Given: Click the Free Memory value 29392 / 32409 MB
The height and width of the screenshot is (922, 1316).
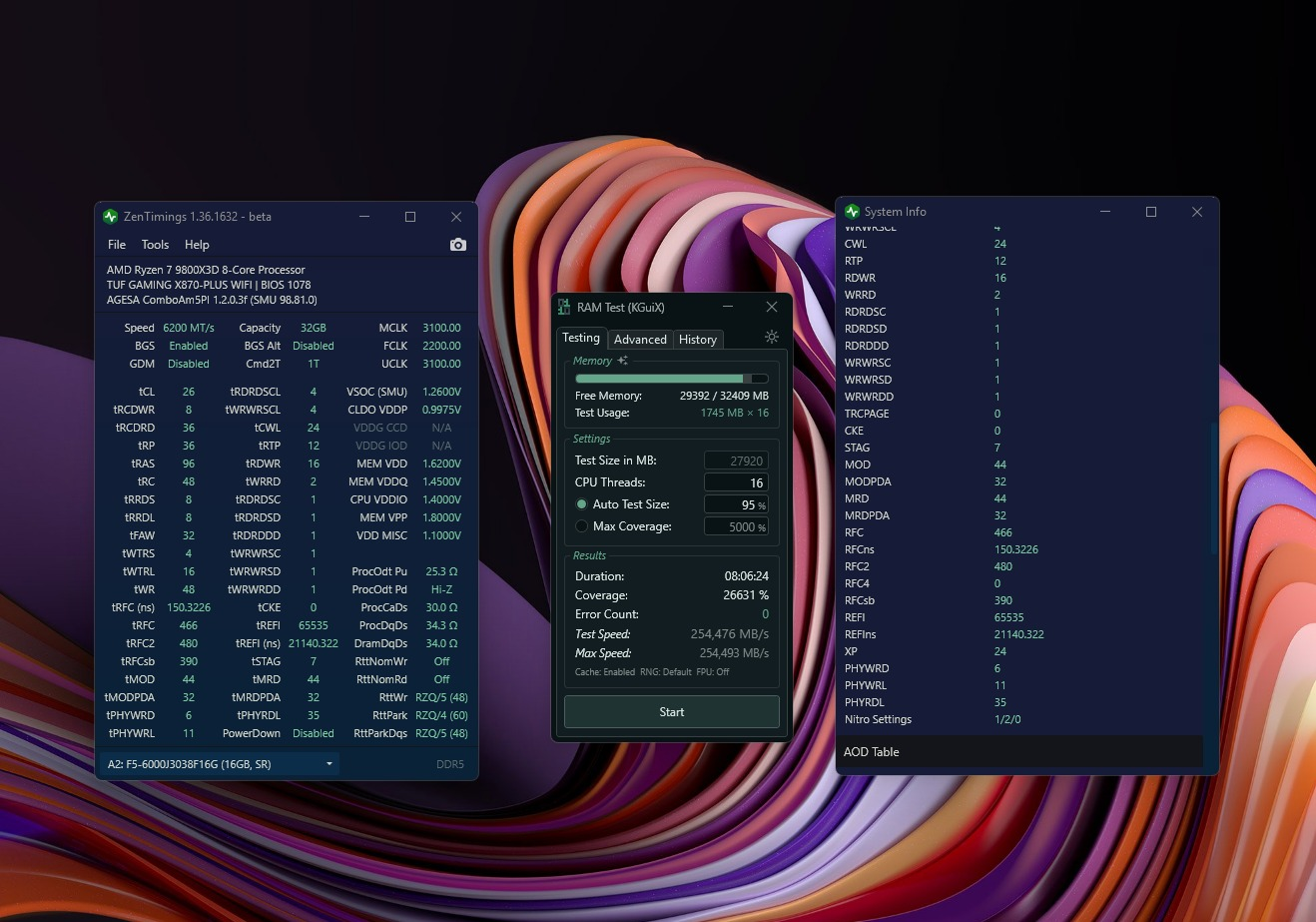Looking at the screenshot, I should pyautogui.click(x=724, y=396).
